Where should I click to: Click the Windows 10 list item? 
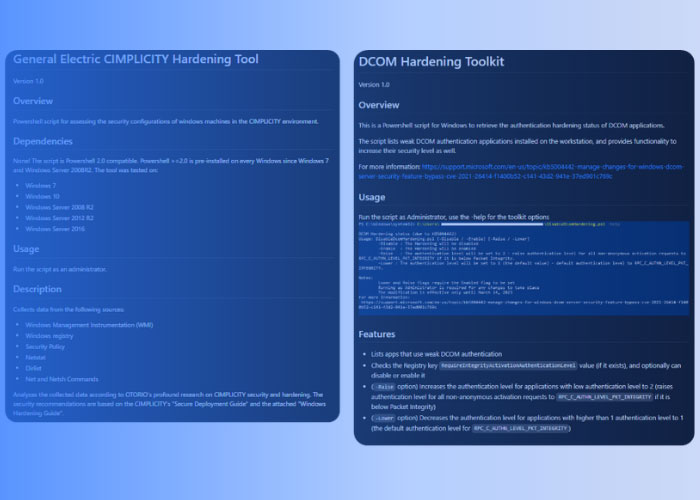point(42,196)
